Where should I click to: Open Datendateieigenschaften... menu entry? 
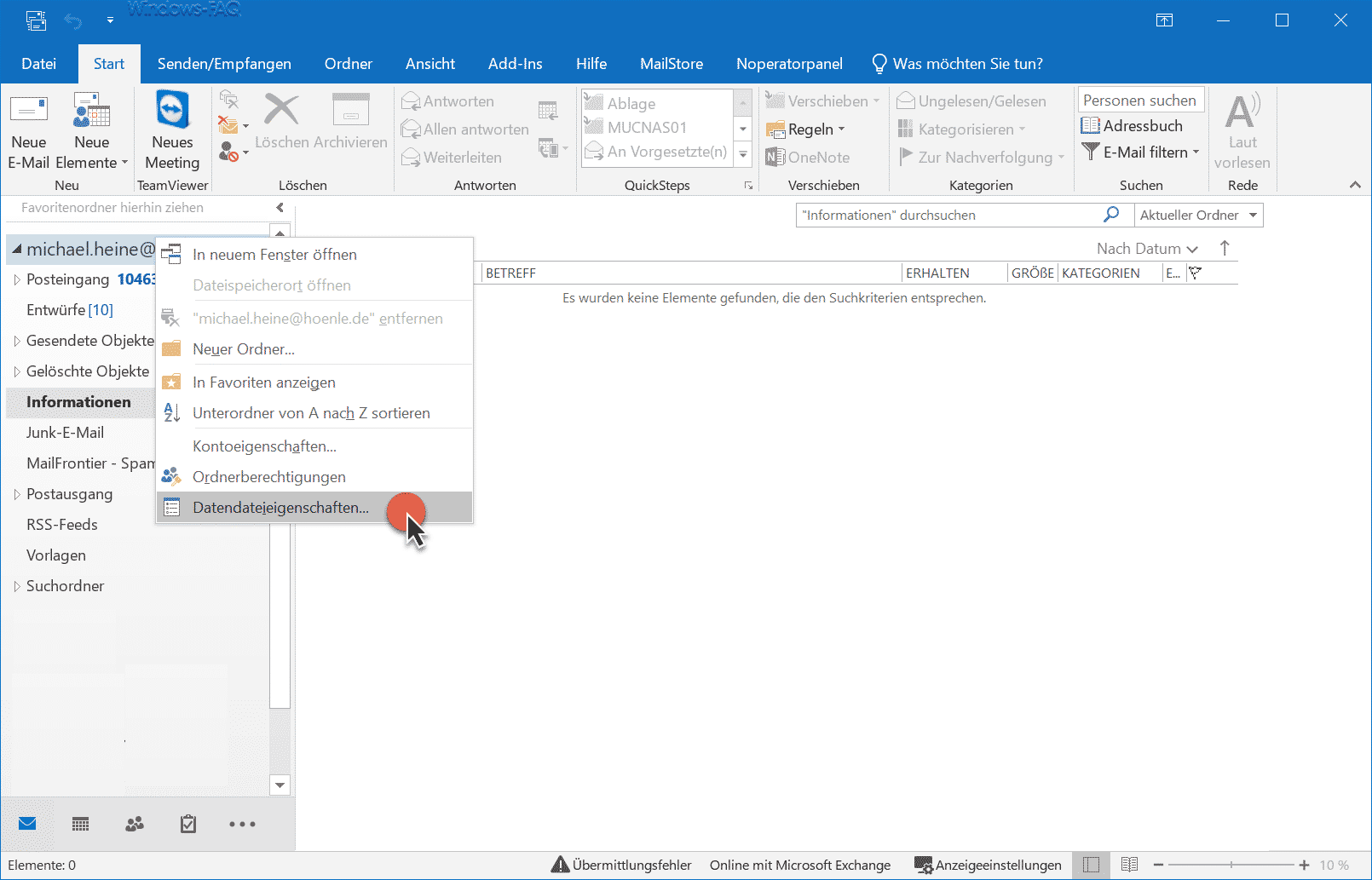(x=314, y=508)
